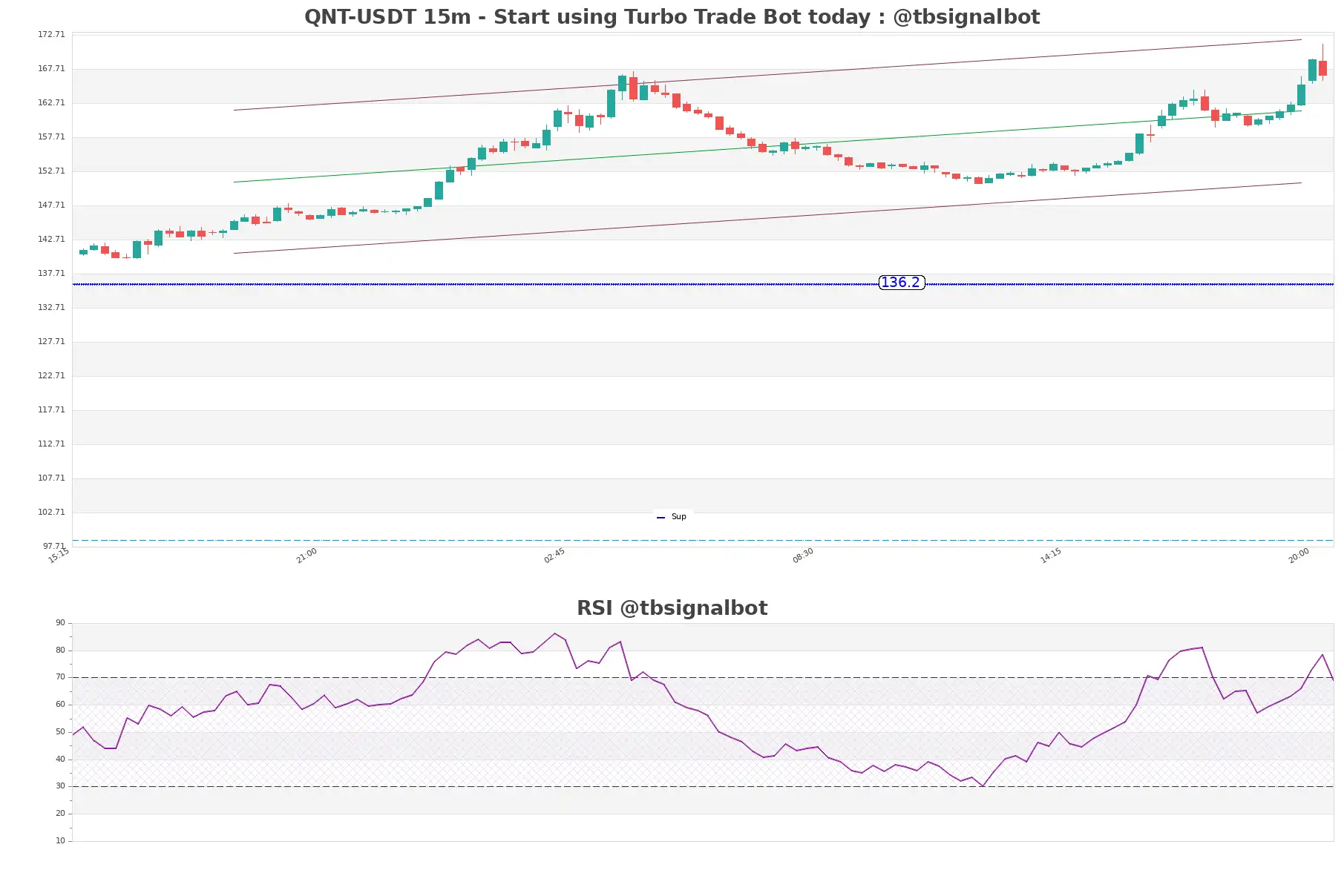Click the 02:45 time axis label
This screenshot has width=1344, height=896.
tap(554, 556)
